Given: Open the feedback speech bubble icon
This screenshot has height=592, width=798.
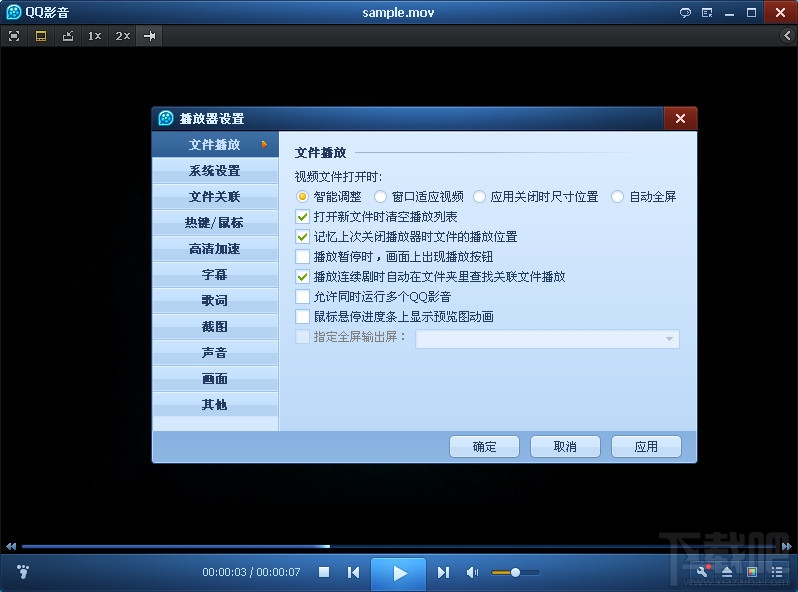Looking at the screenshot, I should pyautogui.click(x=685, y=13).
